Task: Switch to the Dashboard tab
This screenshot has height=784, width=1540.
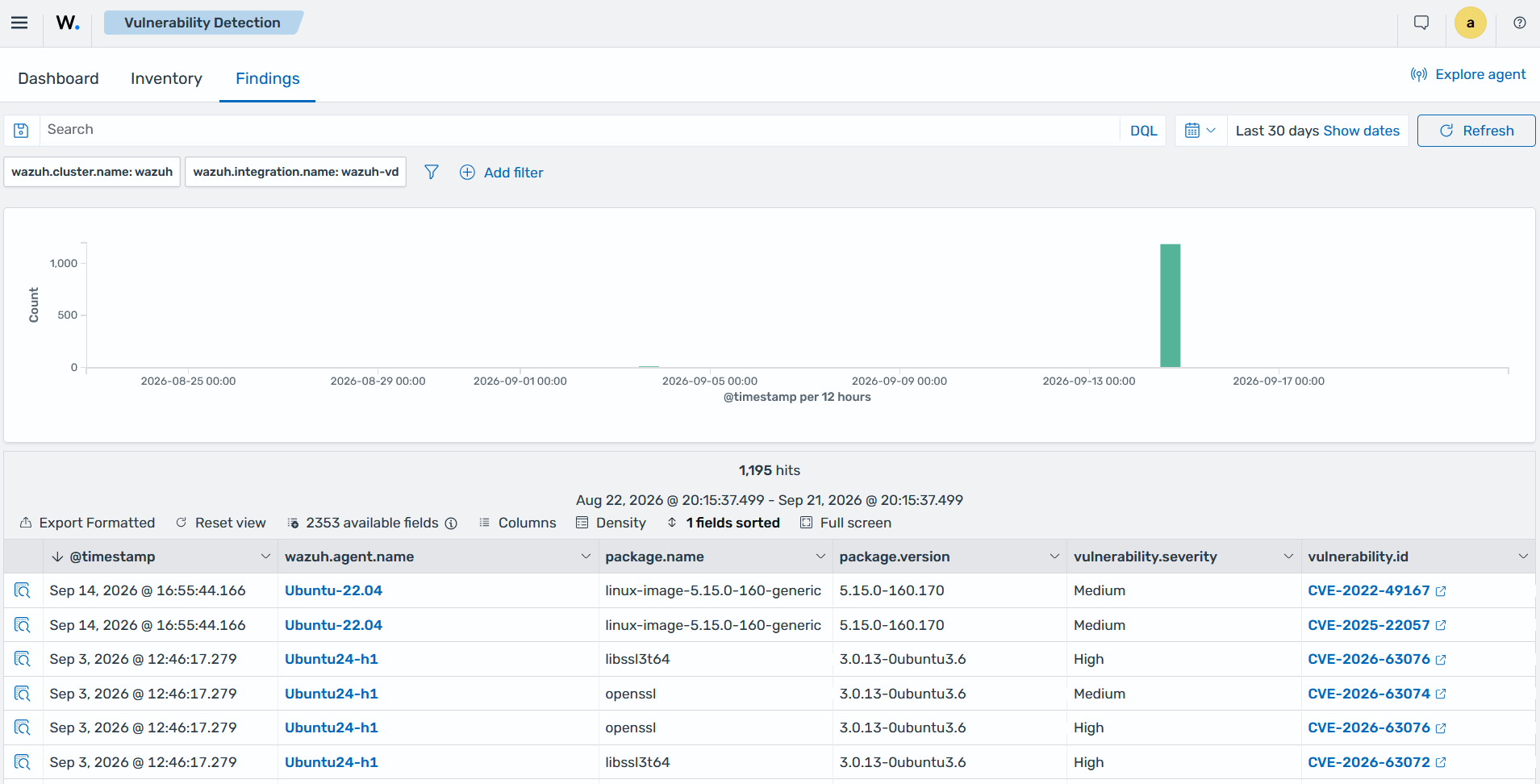Action: (58, 78)
